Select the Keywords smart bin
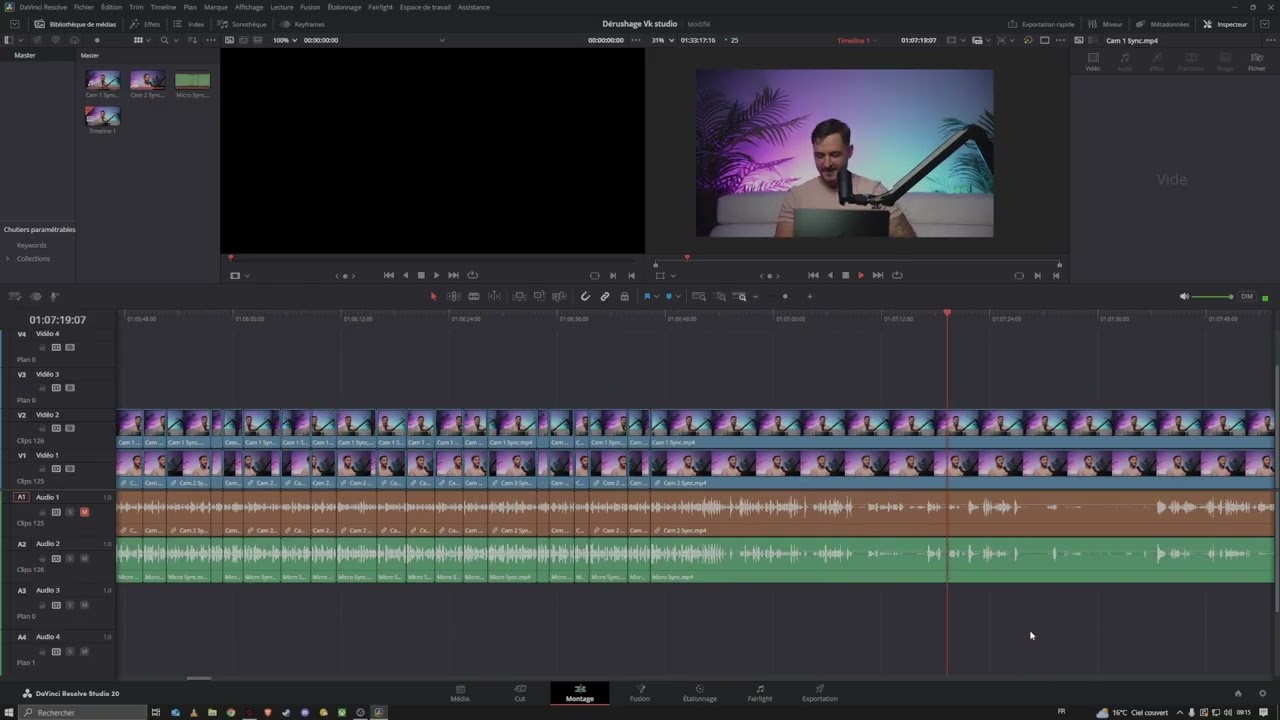Image resolution: width=1280 pixels, height=720 pixels. pyautogui.click(x=31, y=245)
